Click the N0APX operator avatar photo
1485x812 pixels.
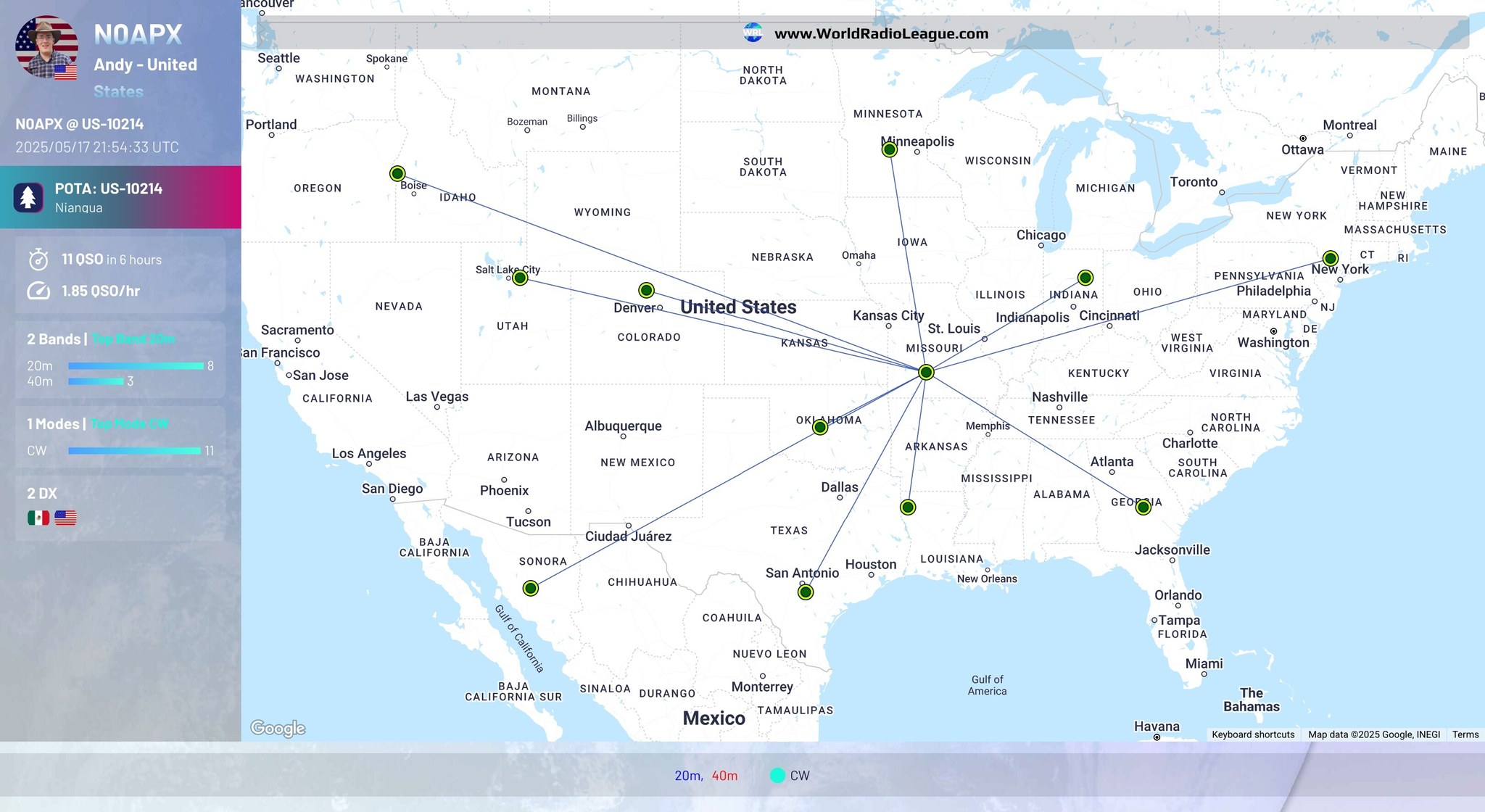coord(46,47)
